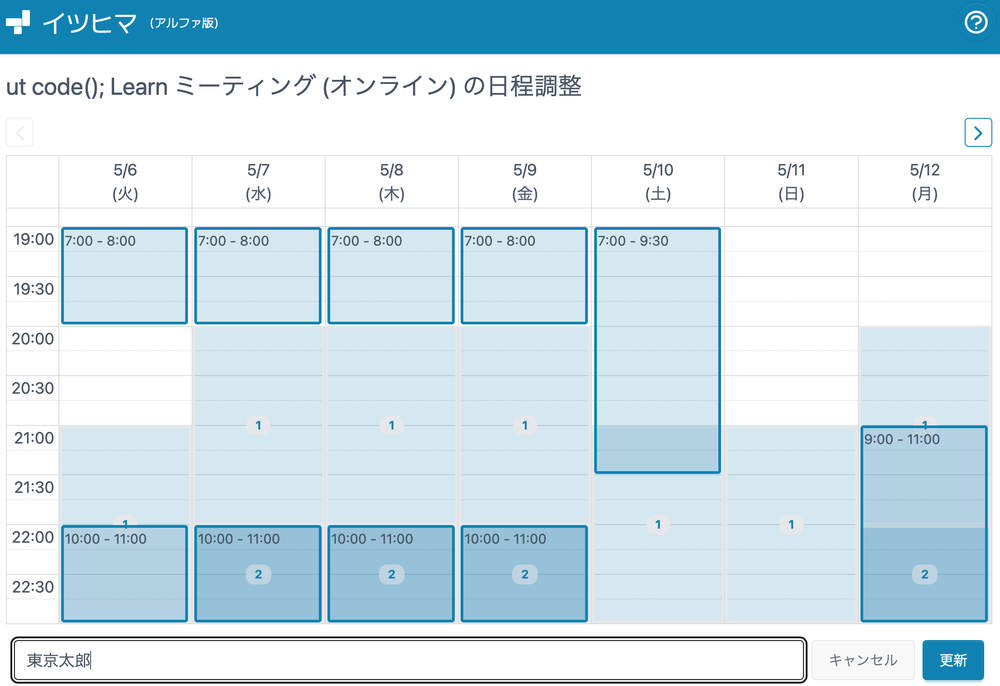1000x686 pixels.
Task: Click the Itsuhima logo icon
Action: coord(19,23)
